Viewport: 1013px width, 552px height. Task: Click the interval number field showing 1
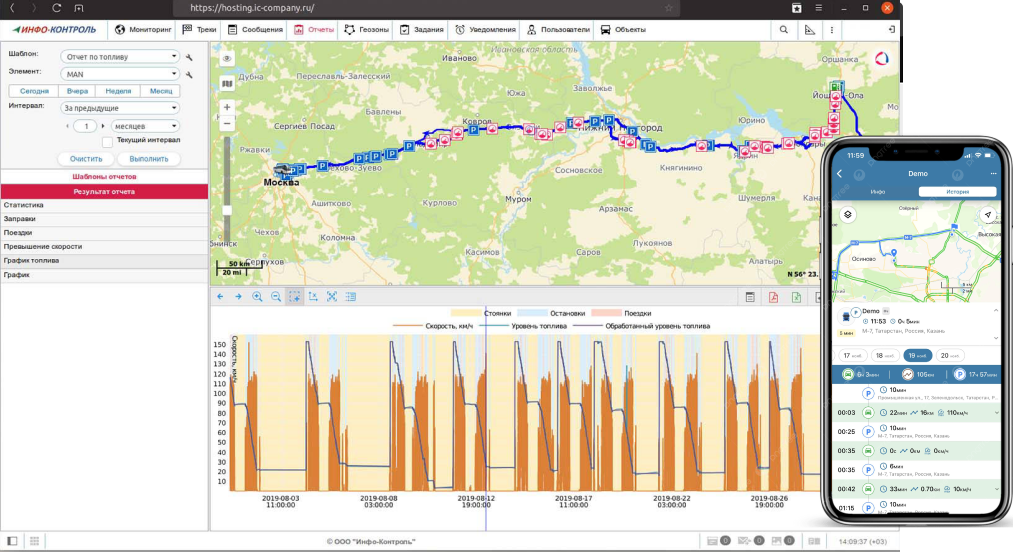pyautogui.click(x=85, y=126)
